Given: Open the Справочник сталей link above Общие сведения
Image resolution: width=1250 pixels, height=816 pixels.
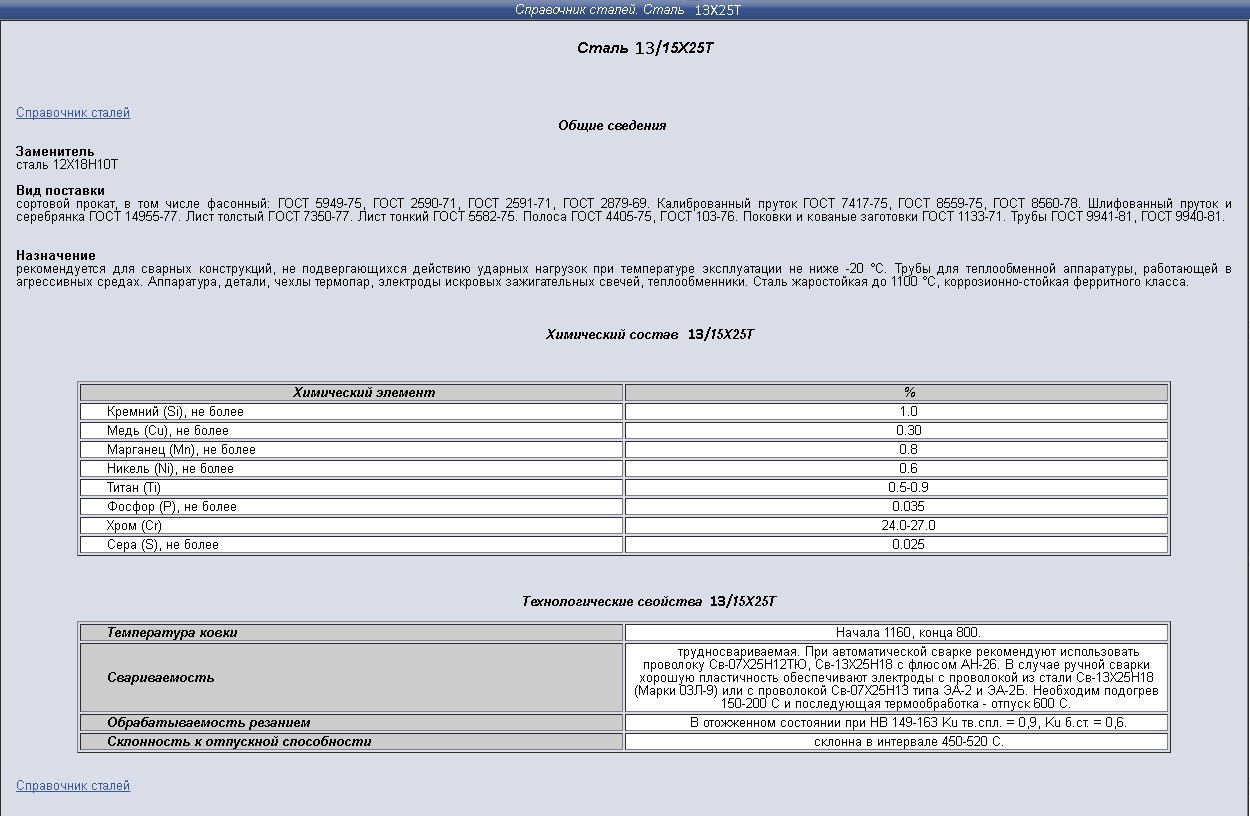Looking at the screenshot, I should (73, 113).
